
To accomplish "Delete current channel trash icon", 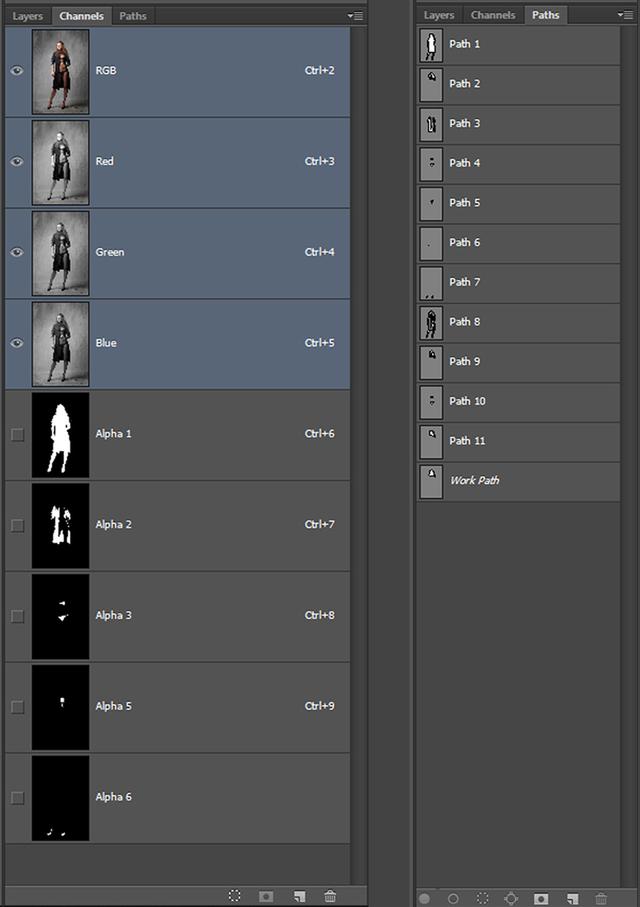I will 330,896.
